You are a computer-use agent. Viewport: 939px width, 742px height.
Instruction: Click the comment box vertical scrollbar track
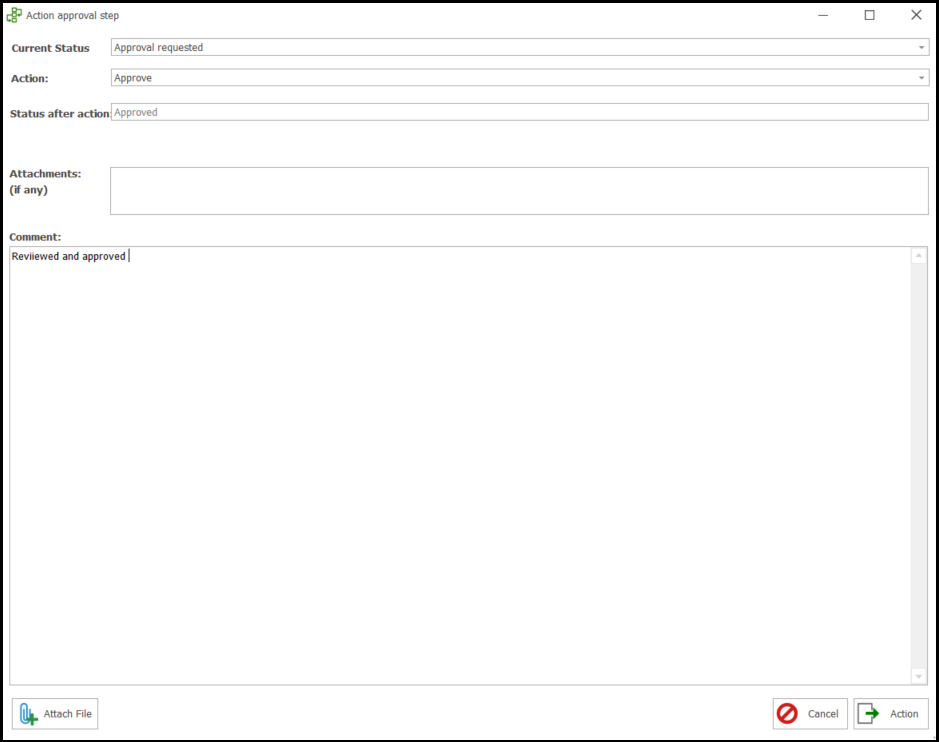tap(919, 465)
